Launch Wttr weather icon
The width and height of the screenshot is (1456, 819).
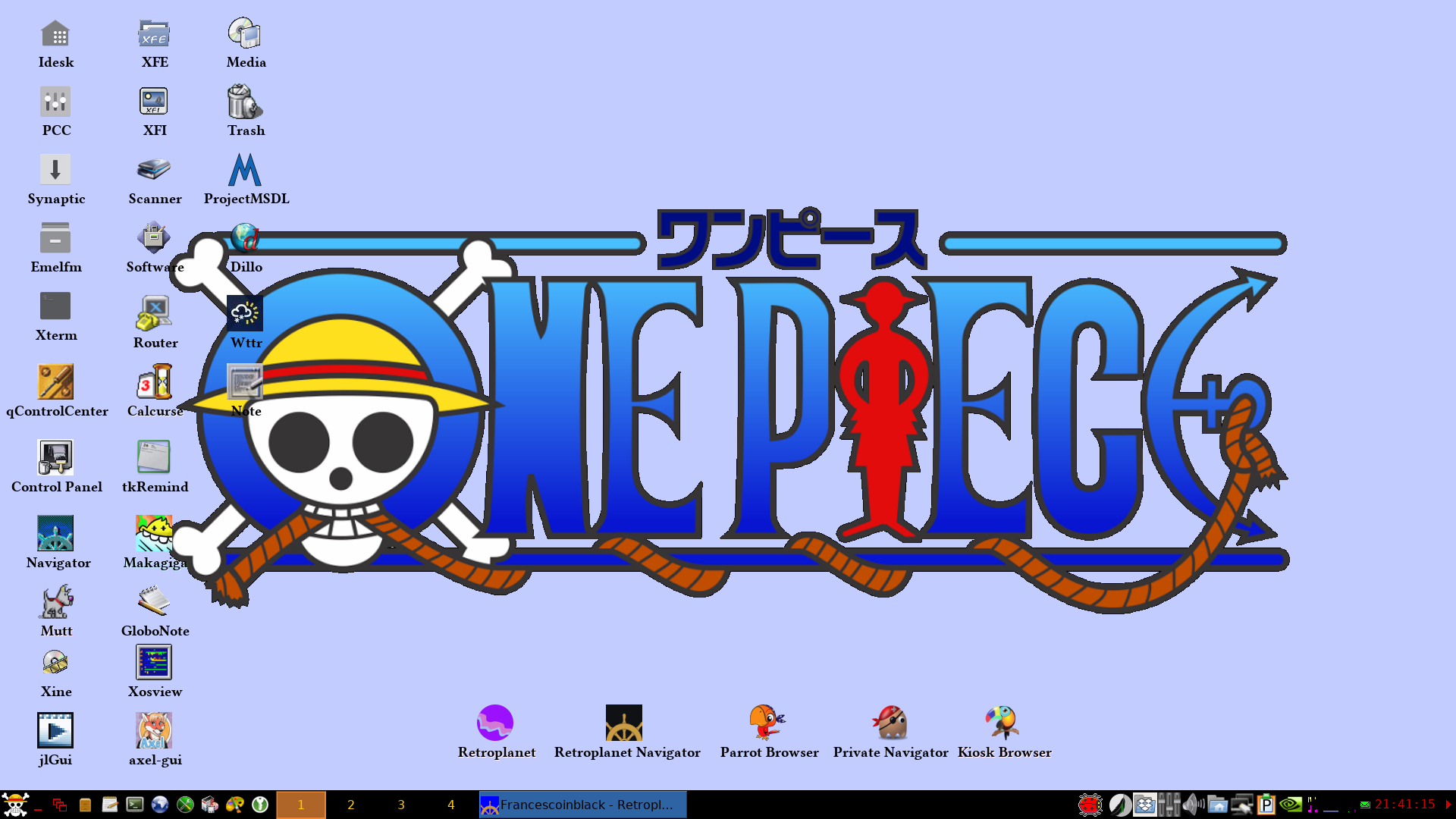[x=245, y=313]
